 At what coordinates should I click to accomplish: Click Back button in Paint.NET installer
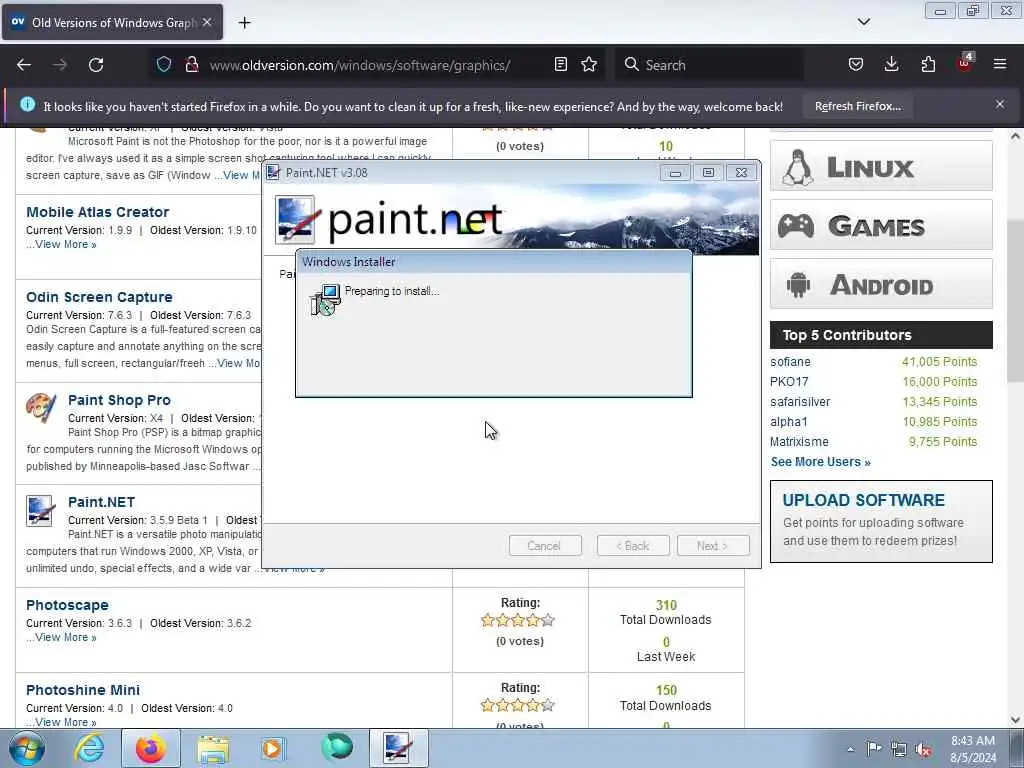(633, 546)
